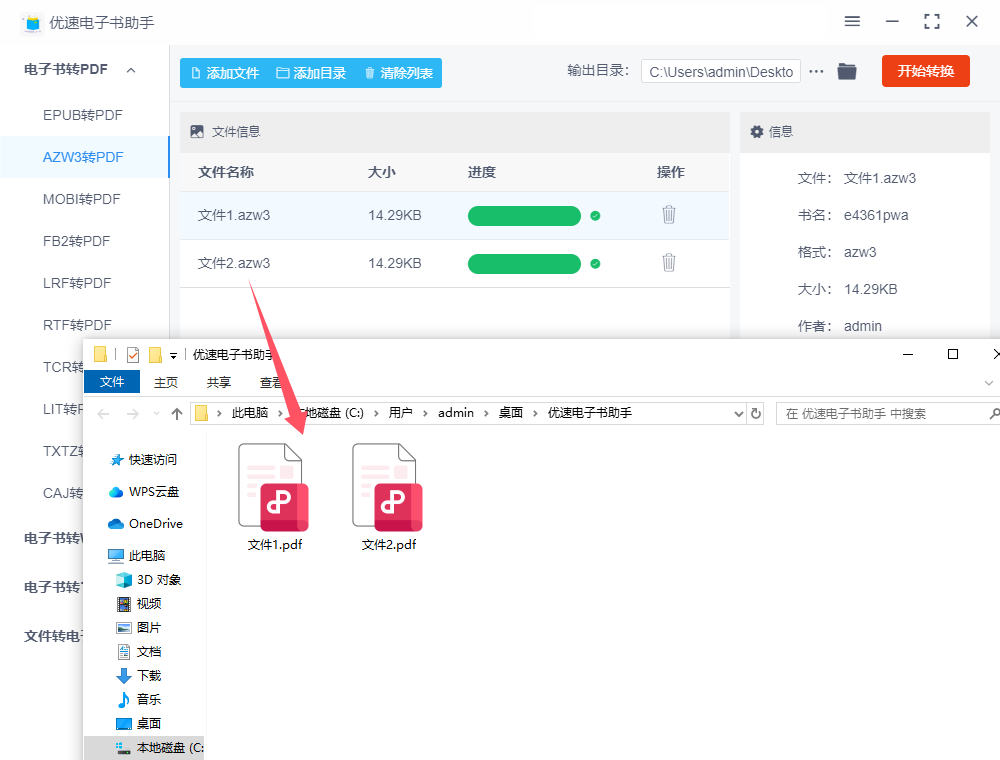Open the 文档 folder in sidebar

[x=139, y=652]
